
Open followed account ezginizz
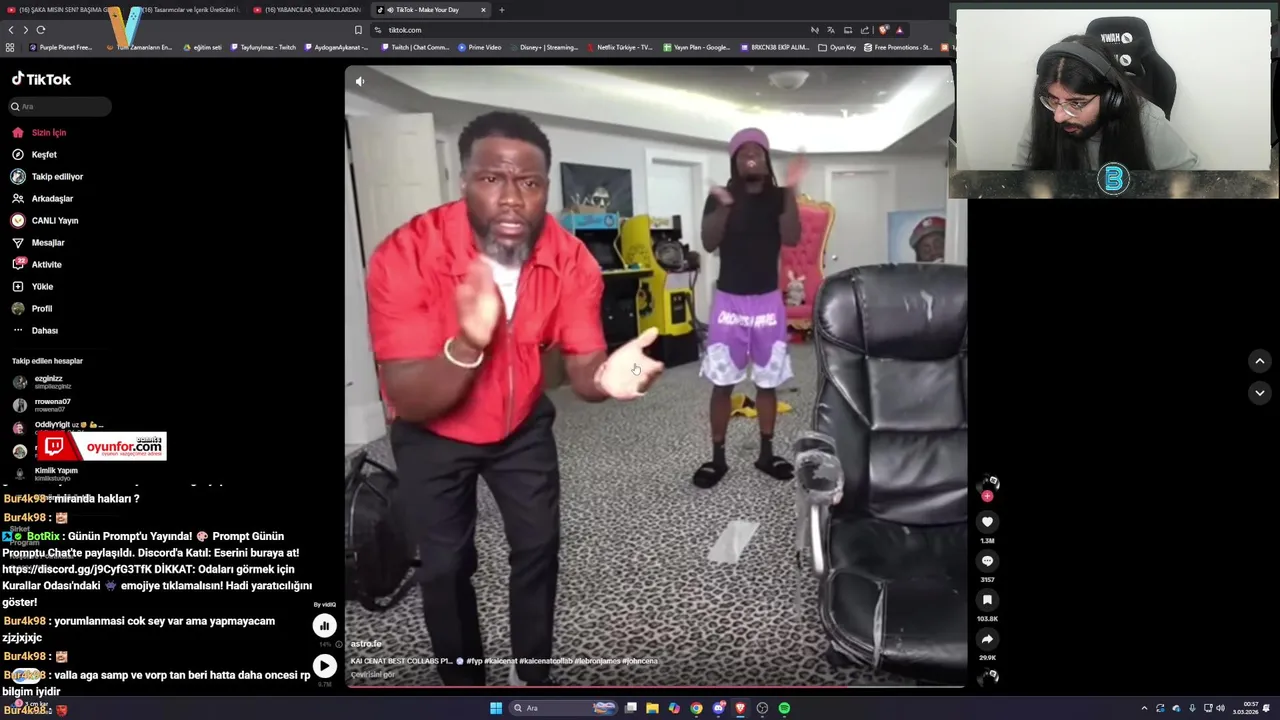click(42, 382)
